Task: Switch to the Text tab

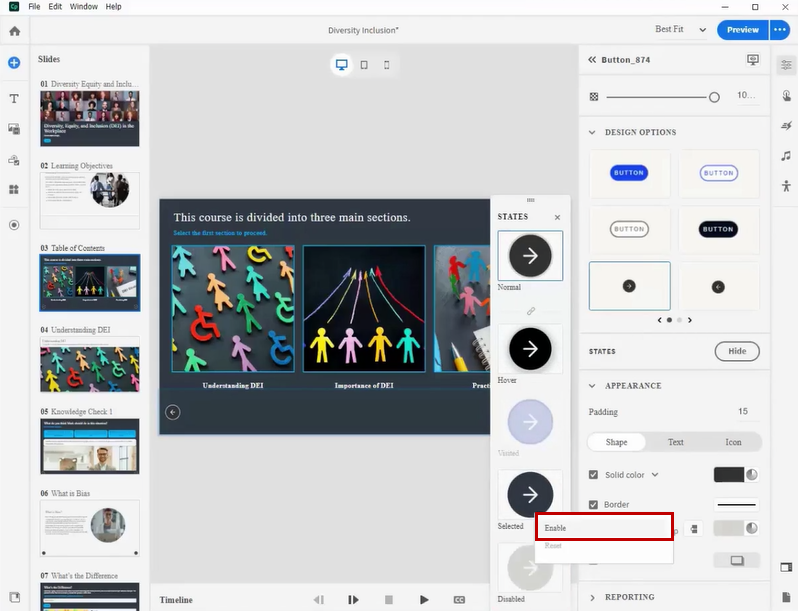Action: pos(675,442)
